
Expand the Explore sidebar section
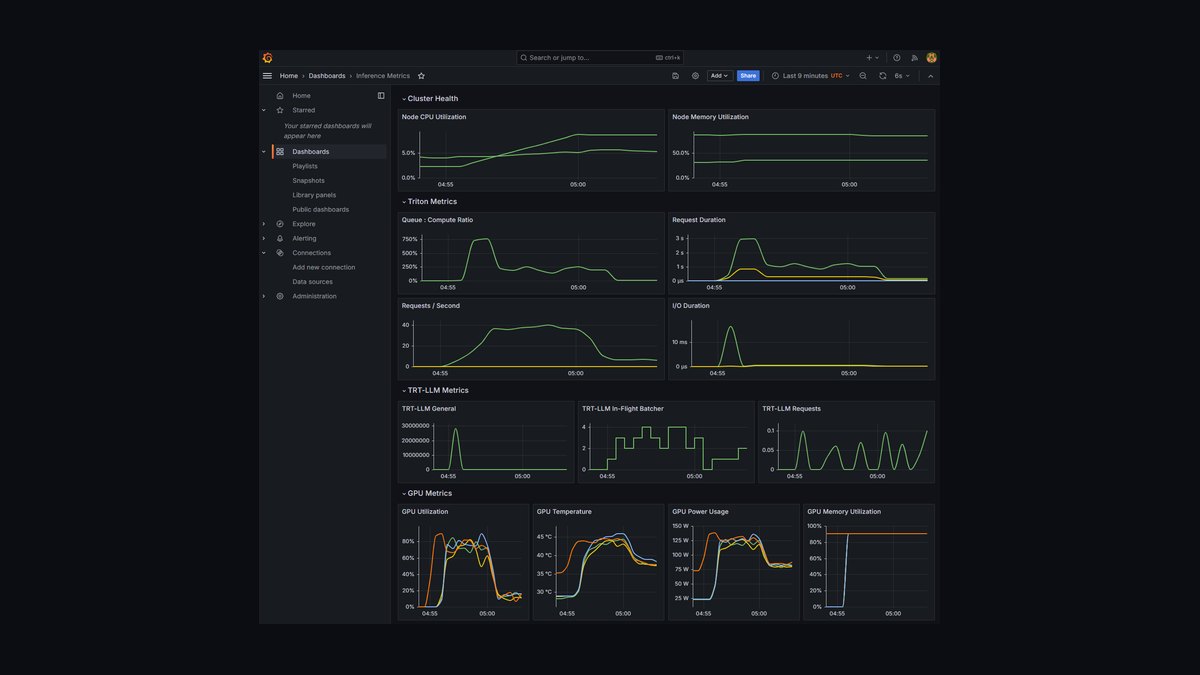pyautogui.click(x=264, y=224)
